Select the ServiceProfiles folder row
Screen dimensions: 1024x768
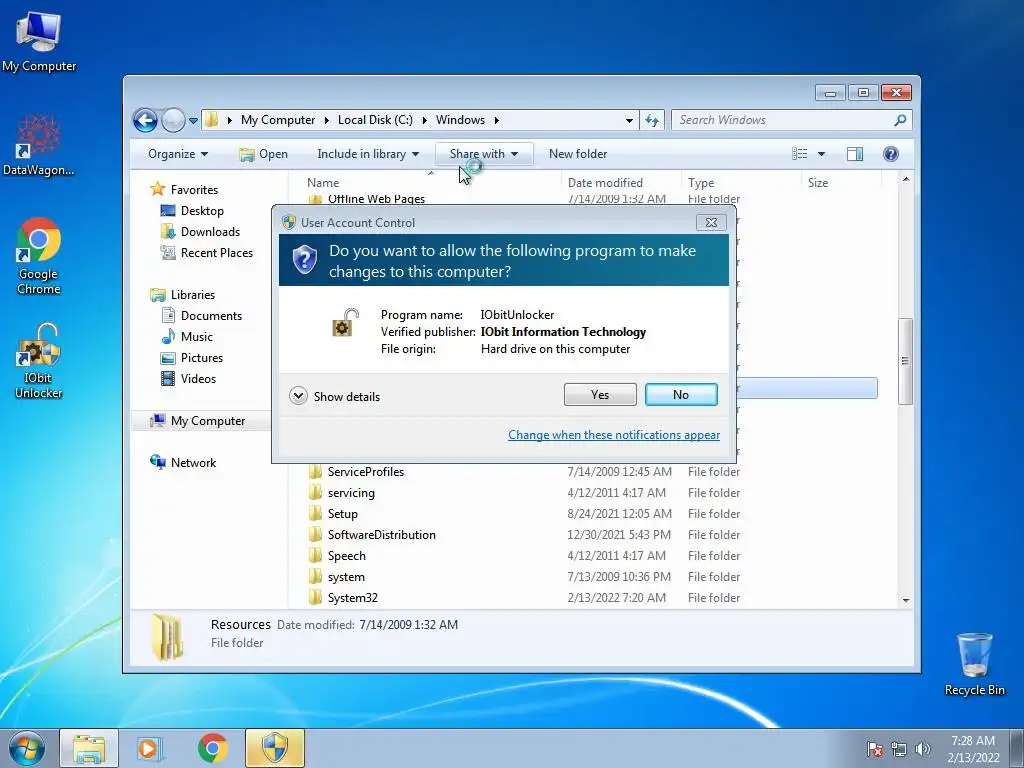(x=592, y=472)
